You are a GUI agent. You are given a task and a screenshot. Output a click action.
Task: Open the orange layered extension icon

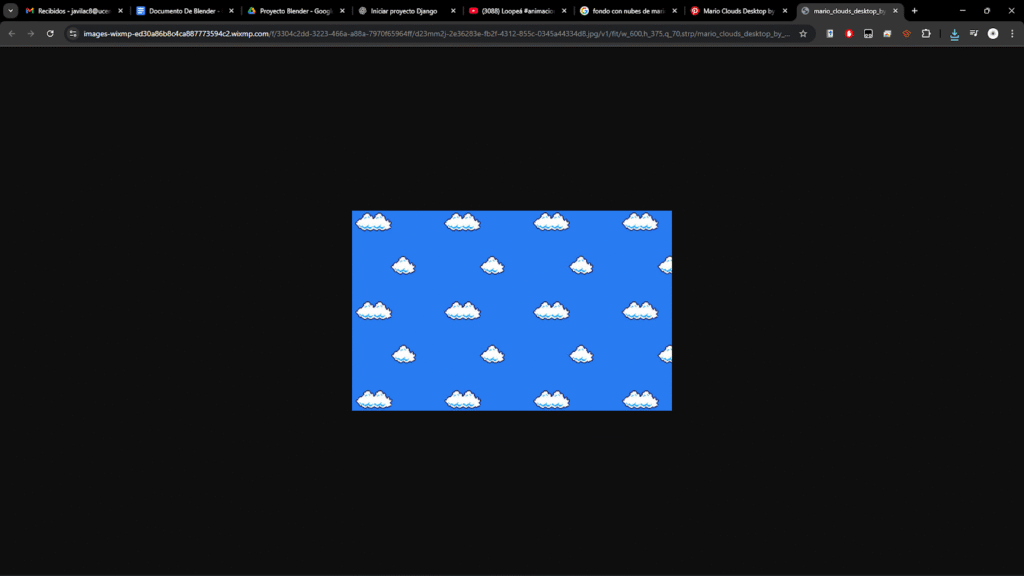click(x=906, y=33)
